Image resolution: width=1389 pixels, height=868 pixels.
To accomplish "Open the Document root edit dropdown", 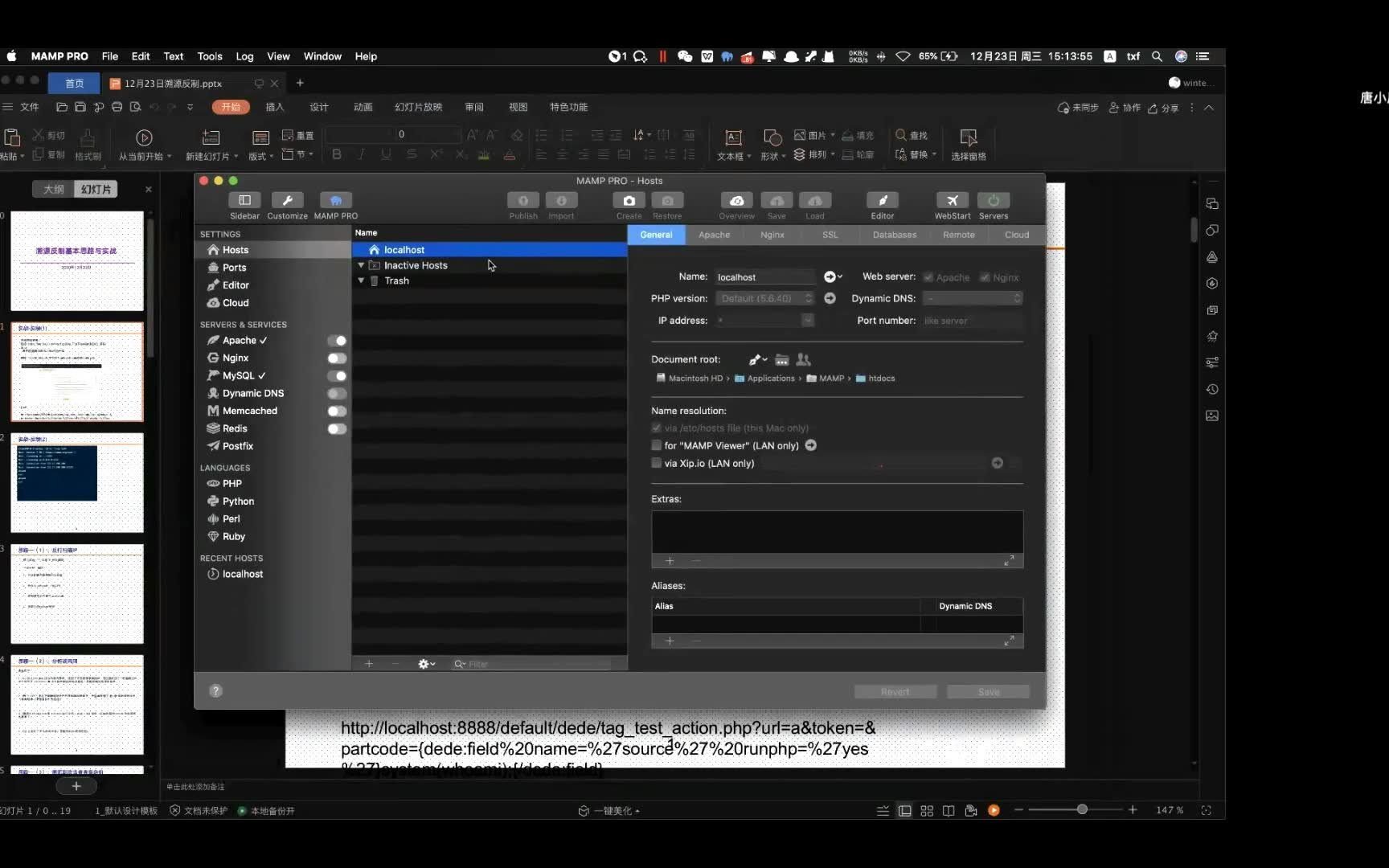I will coord(757,359).
